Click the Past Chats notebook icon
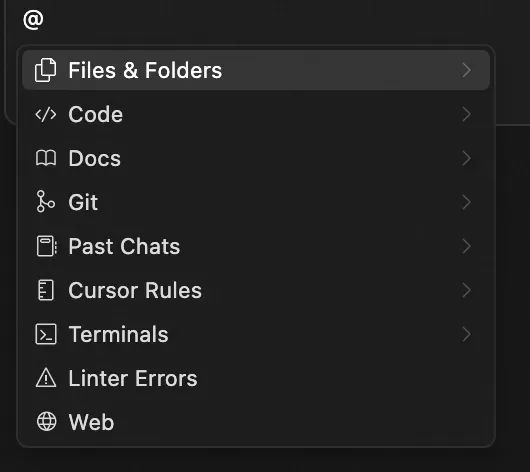Screen dimensions: 530x472 pyautogui.click(x=46, y=246)
